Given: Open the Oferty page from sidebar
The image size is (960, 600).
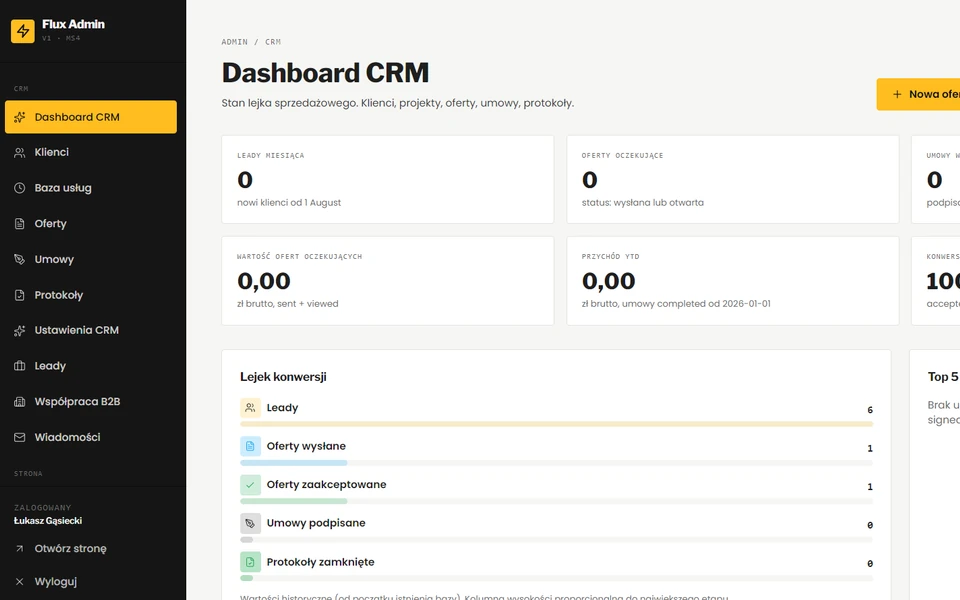Looking at the screenshot, I should point(91,223).
